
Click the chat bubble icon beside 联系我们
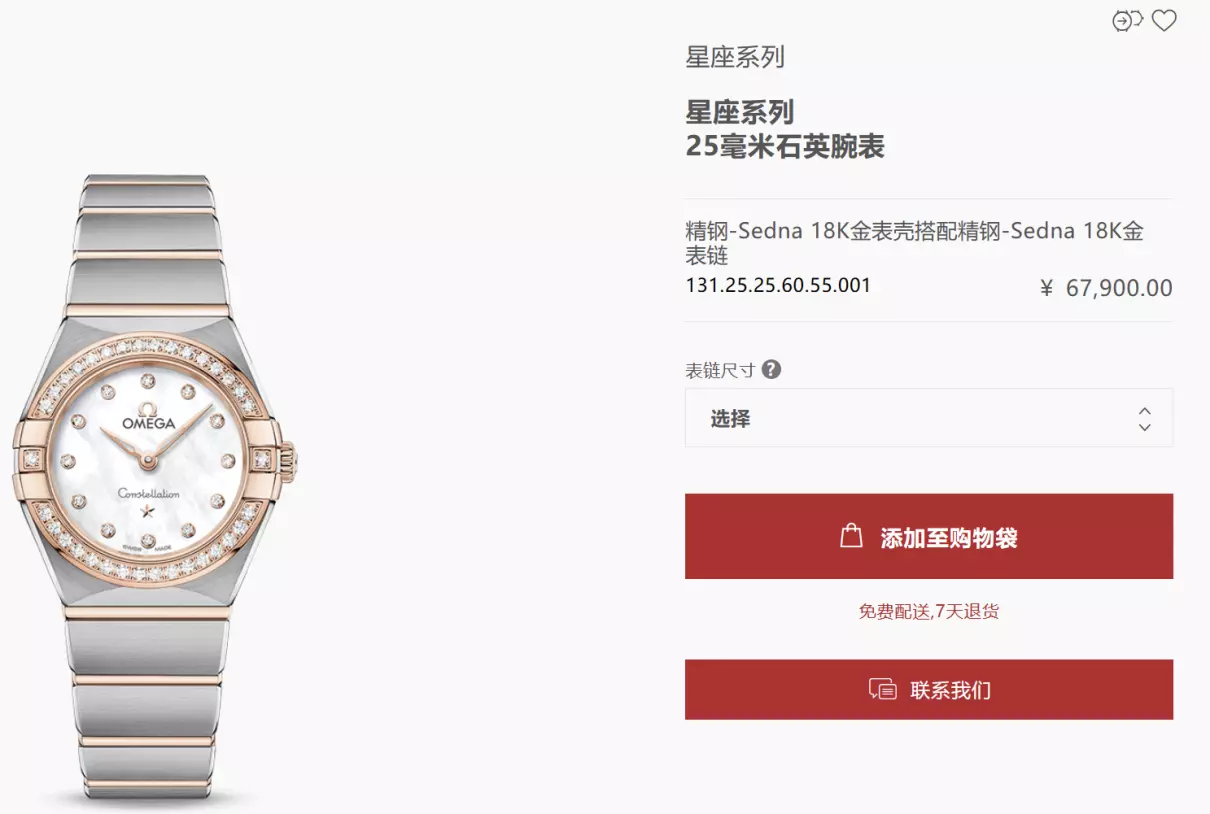click(882, 689)
